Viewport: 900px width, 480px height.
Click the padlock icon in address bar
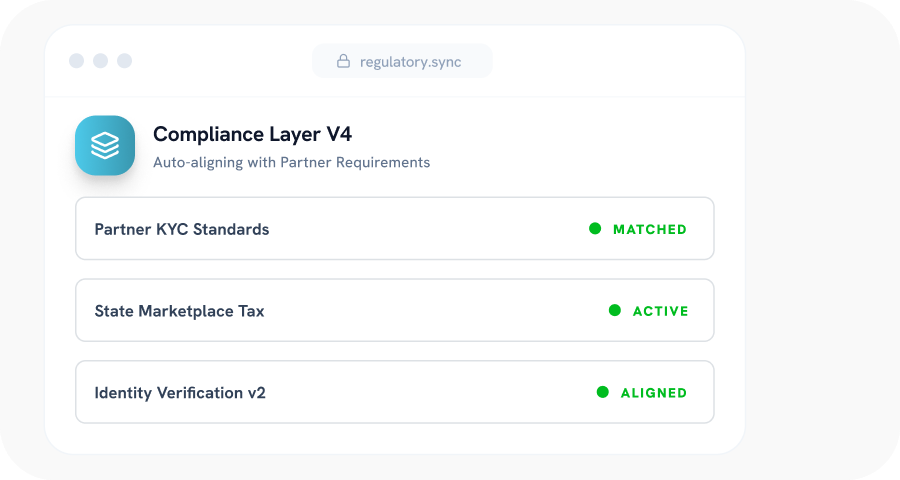click(x=343, y=61)
